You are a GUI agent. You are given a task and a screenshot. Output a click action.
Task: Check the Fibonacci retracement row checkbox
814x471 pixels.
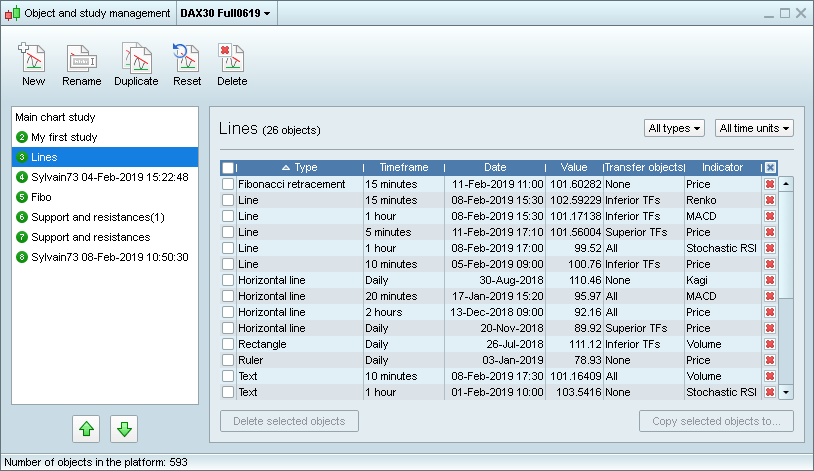pyautogui.click(x=228, y=184)
